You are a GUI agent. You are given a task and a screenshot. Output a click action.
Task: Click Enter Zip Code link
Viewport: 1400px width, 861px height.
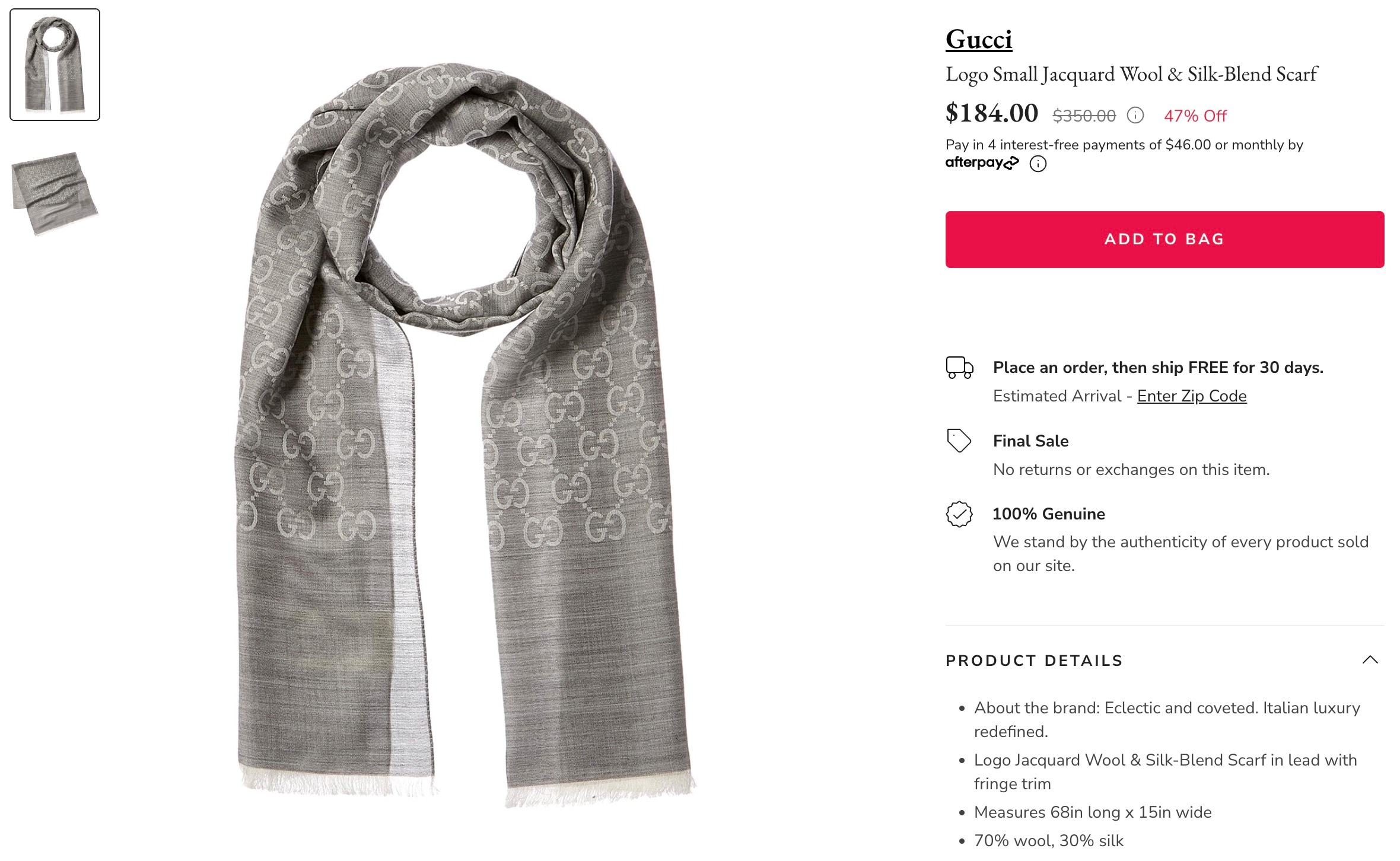[1192, 396]
